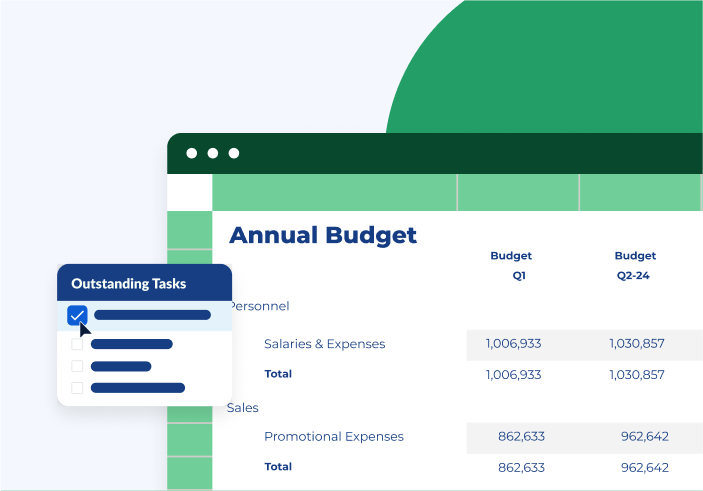This screenshot has height=491, width=703.
Task: Click the Outstanding Tasks panel header
Action: point(144,283)
